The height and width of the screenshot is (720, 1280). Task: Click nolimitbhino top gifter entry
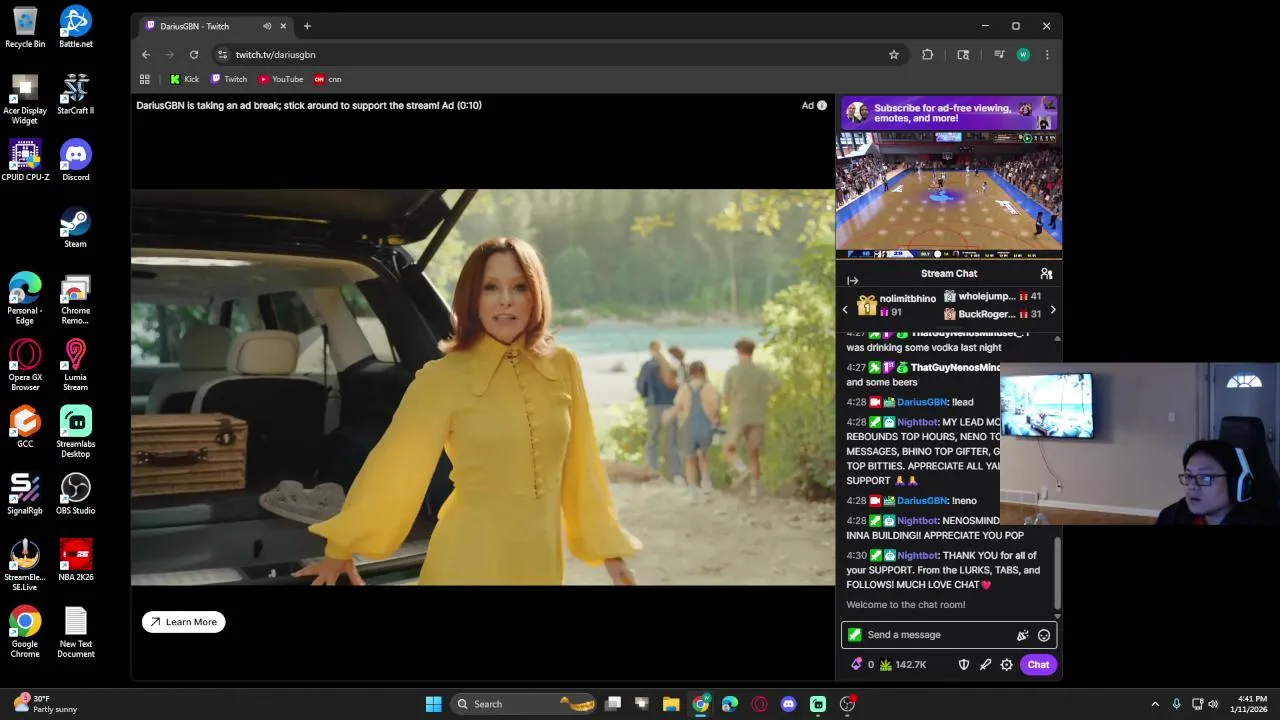click(x=897, y=306)
